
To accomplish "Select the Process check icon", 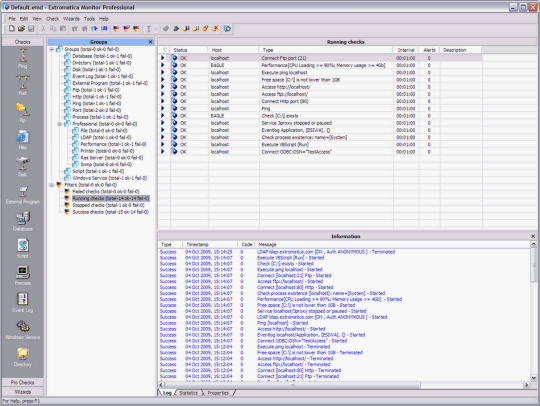I will [x=23, y=272].
